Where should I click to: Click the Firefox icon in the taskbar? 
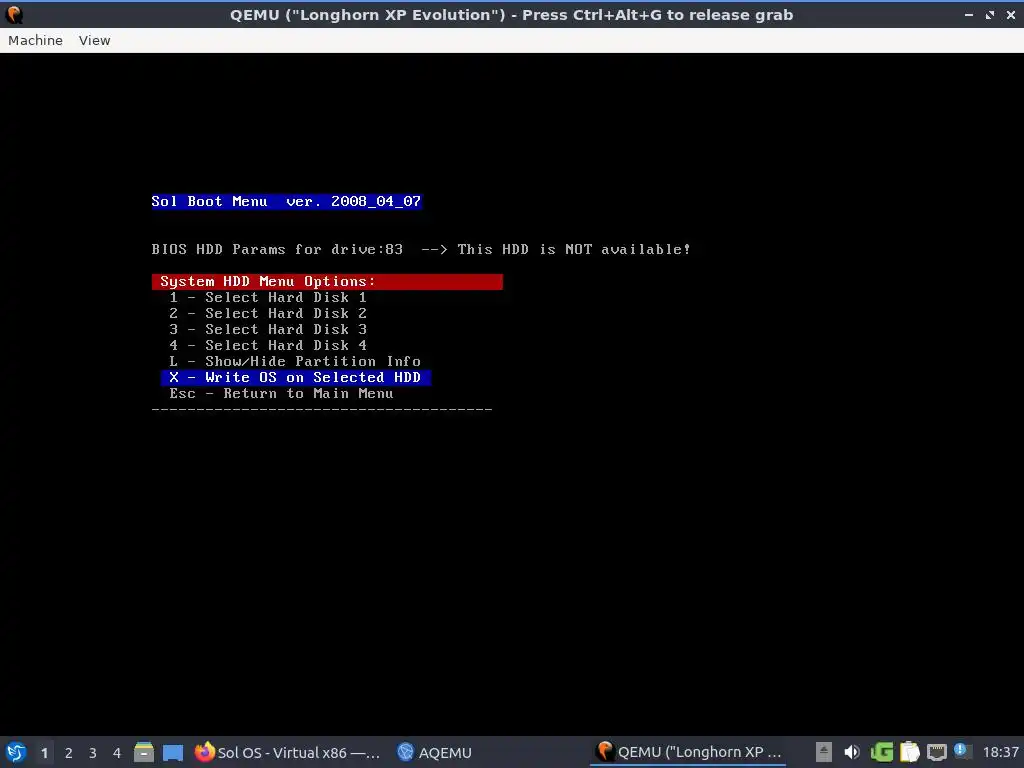[204, 752]
